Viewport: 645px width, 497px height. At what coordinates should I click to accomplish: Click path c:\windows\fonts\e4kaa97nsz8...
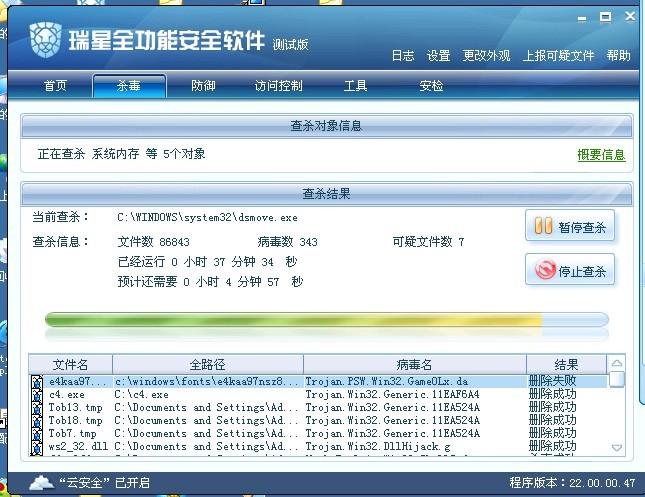tap(206, 382)
